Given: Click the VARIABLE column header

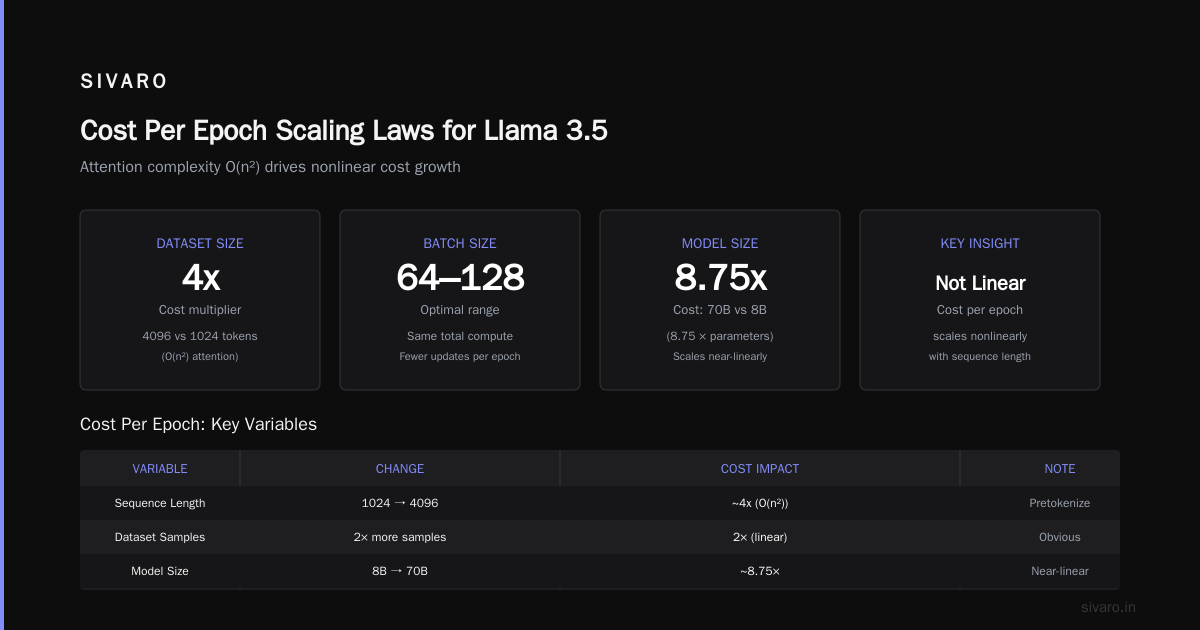Looking at the screenshot, I should click(x=160, y=468).
